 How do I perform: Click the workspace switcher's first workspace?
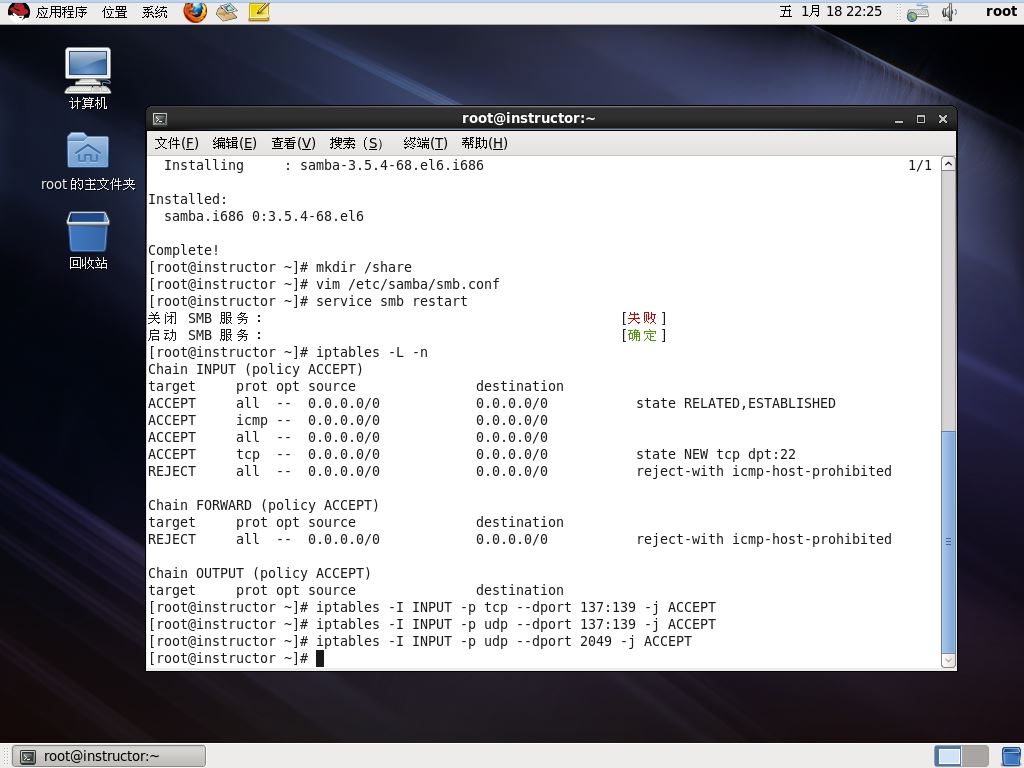948,756
